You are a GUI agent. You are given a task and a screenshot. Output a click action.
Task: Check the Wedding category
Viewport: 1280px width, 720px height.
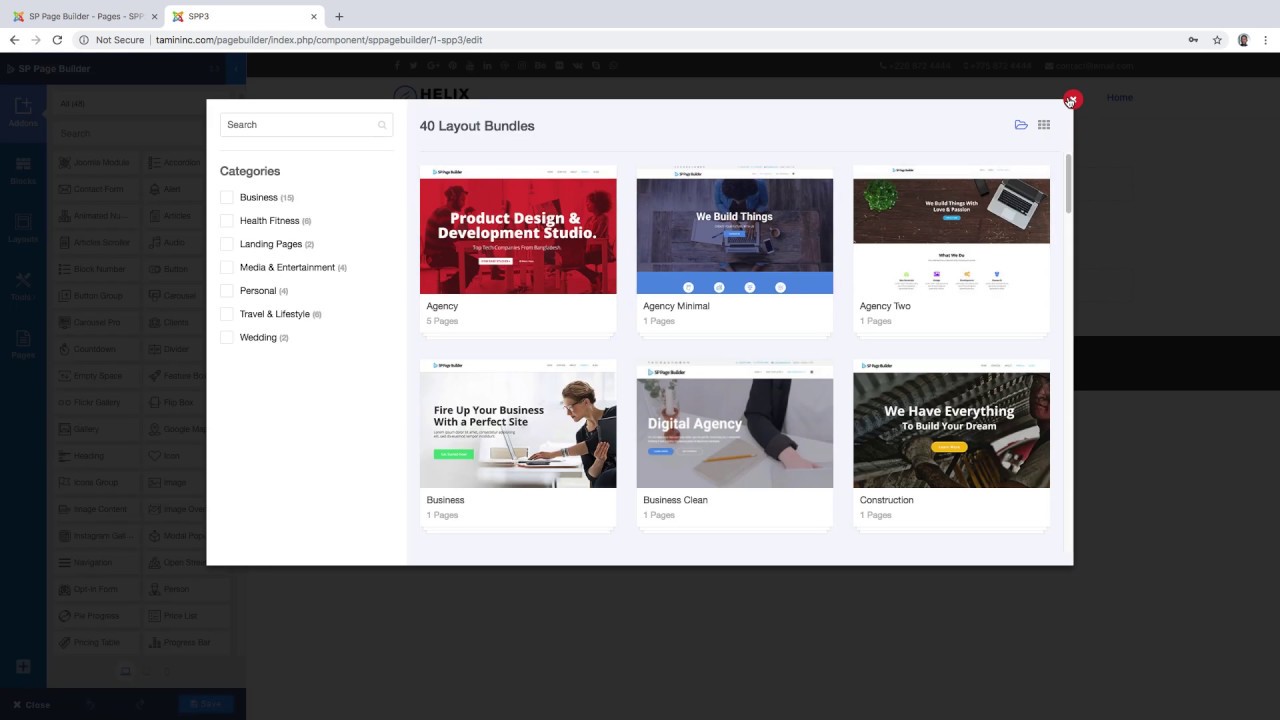pyautogui.click(x=227, y=337)
